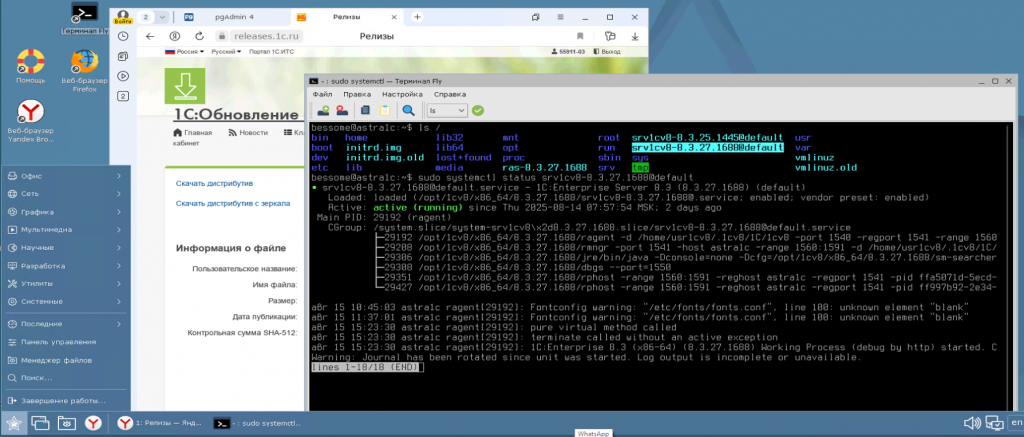Open the 'ls' command combo box in terminal
Screen dimensions: 1024x437
(447, 110)
